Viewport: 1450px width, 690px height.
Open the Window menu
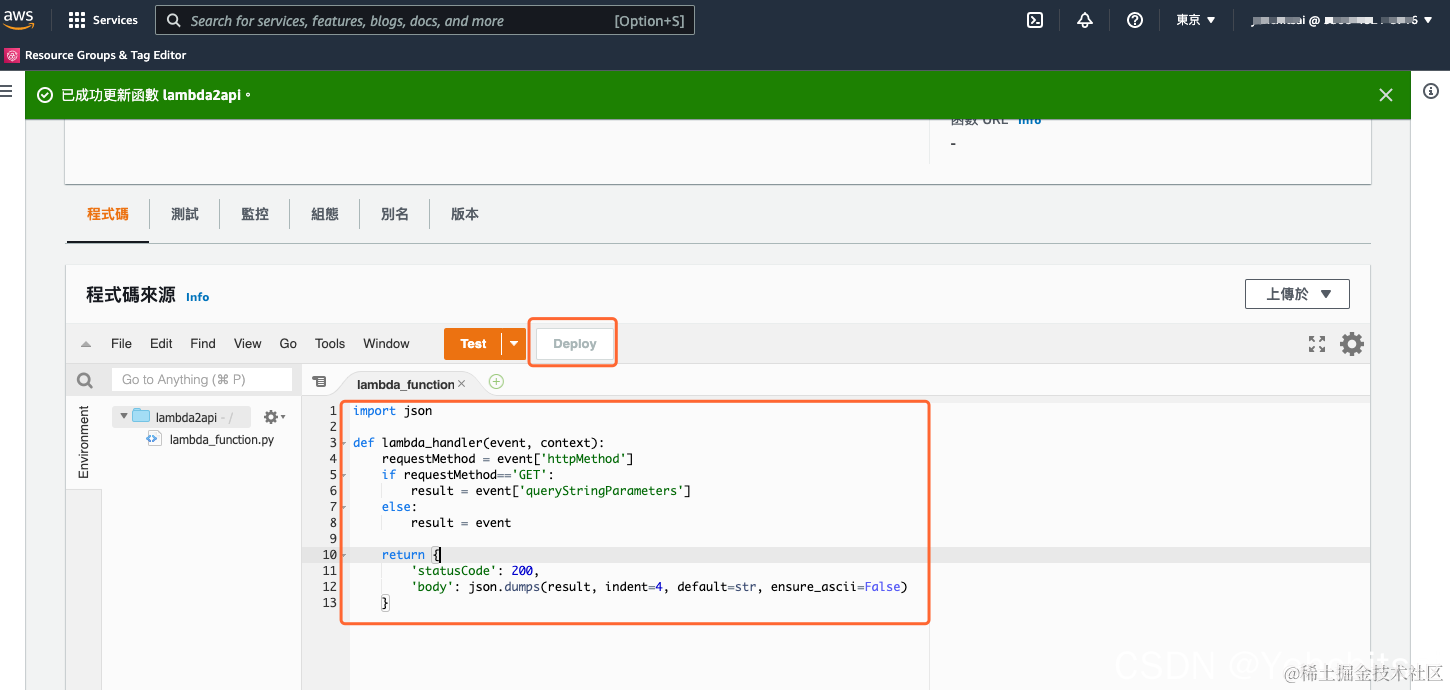click(386, 344)
